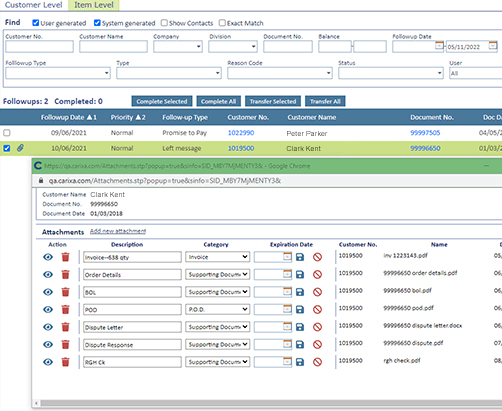Enable Show Contacts checkbox
The height and width of the screenshot is (411, 502).
click(x=164, y=23)
